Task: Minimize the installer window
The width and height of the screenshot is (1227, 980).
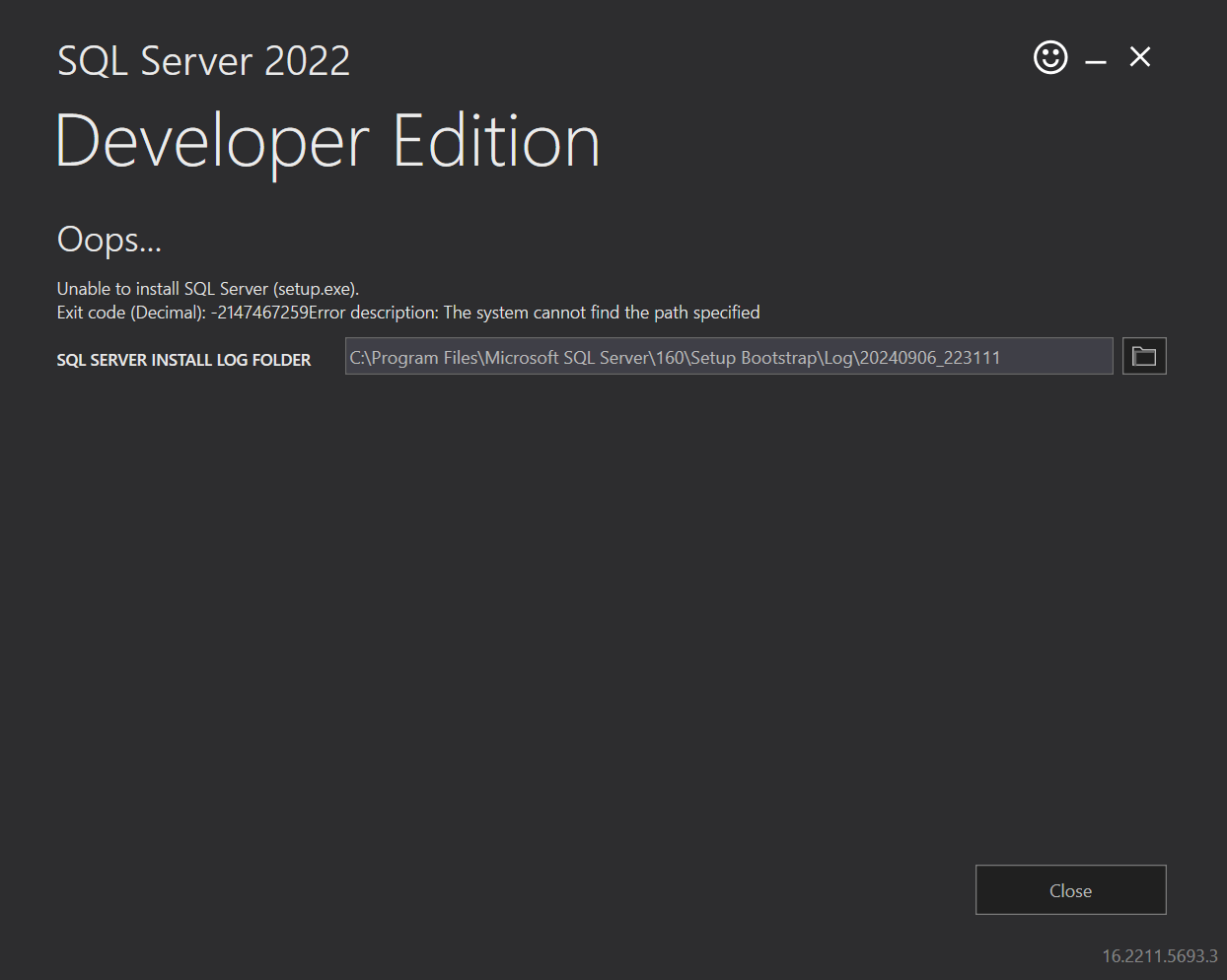Action: 1095,59
